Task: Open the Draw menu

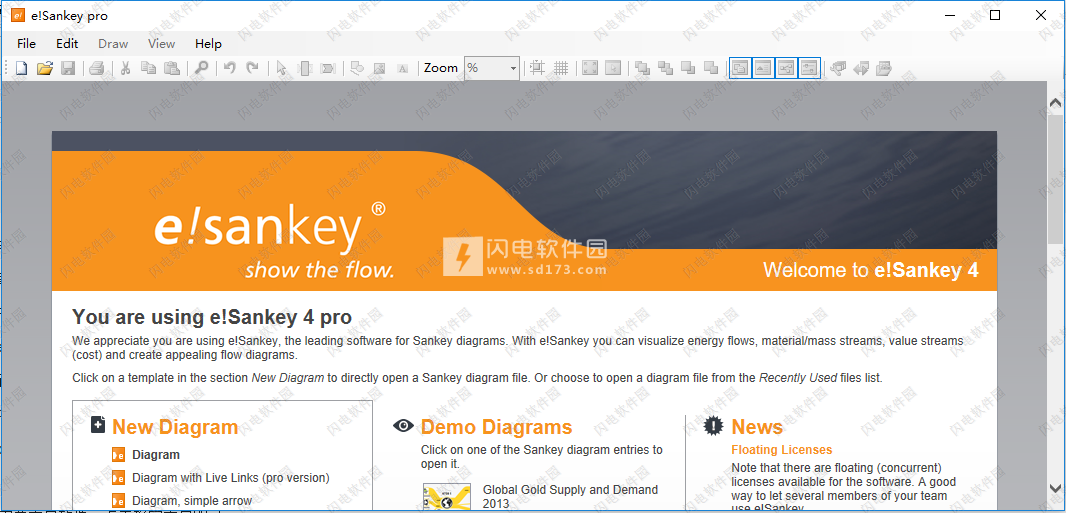Action: tap(113, 43)
